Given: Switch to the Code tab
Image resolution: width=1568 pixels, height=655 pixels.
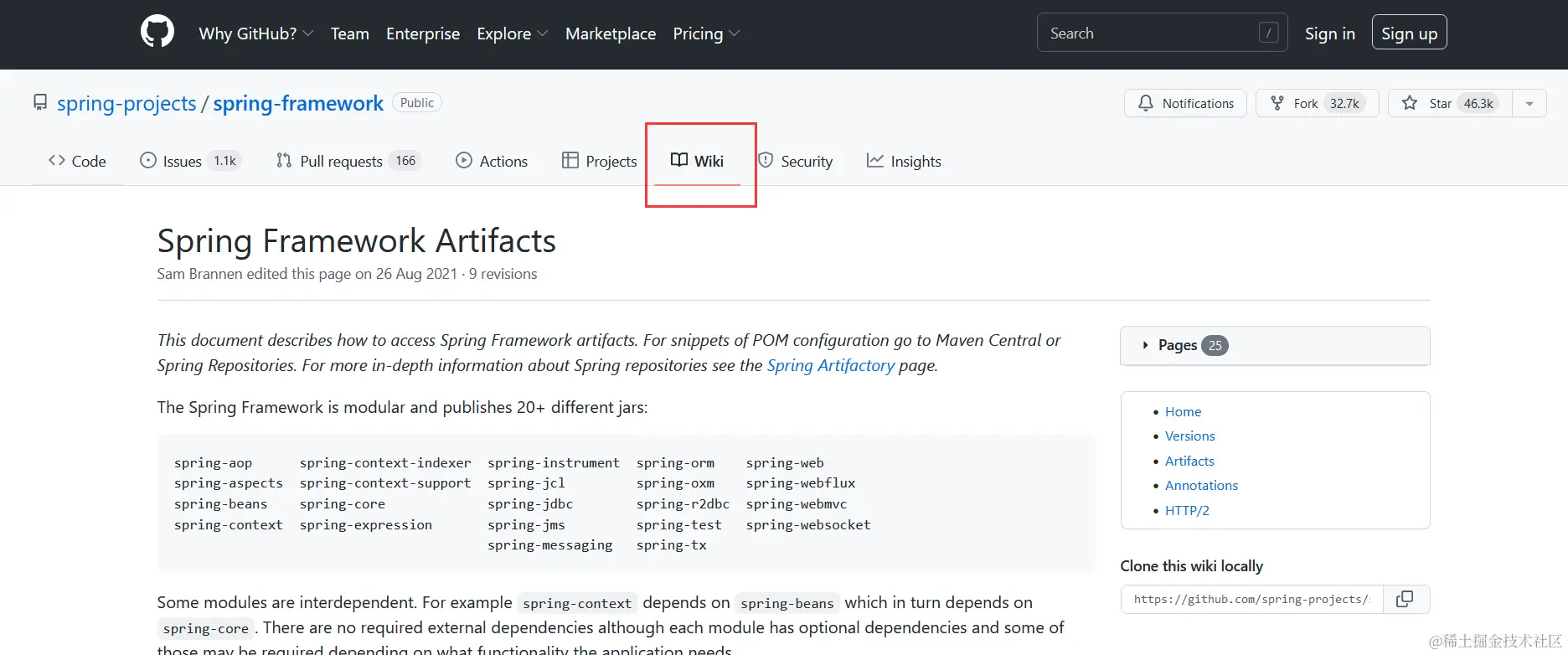Looking at the screenshot, I should [x=77, y=161].
